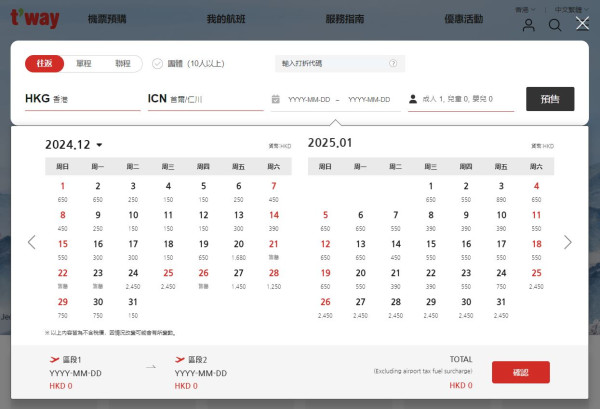Select one-way 單程 option
The width and height of the screenshot is (600, 409).
tap(84, 64)
